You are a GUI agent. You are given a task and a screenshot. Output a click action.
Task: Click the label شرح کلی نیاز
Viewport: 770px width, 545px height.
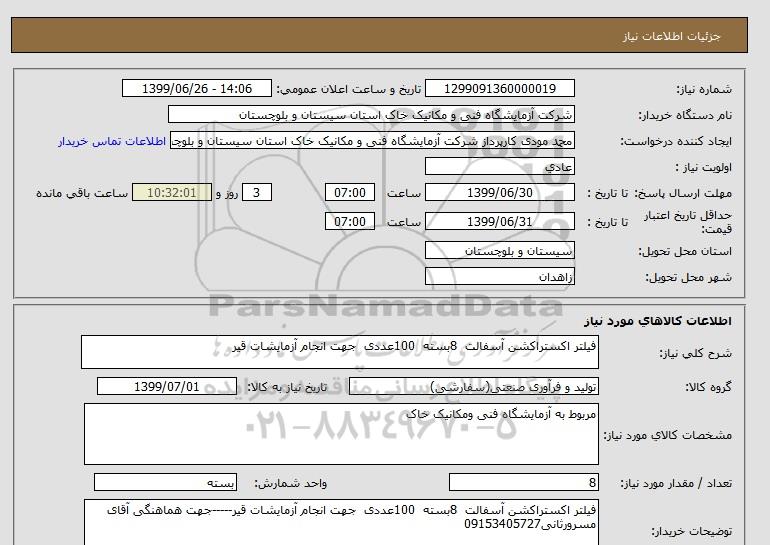click(695, 353)
